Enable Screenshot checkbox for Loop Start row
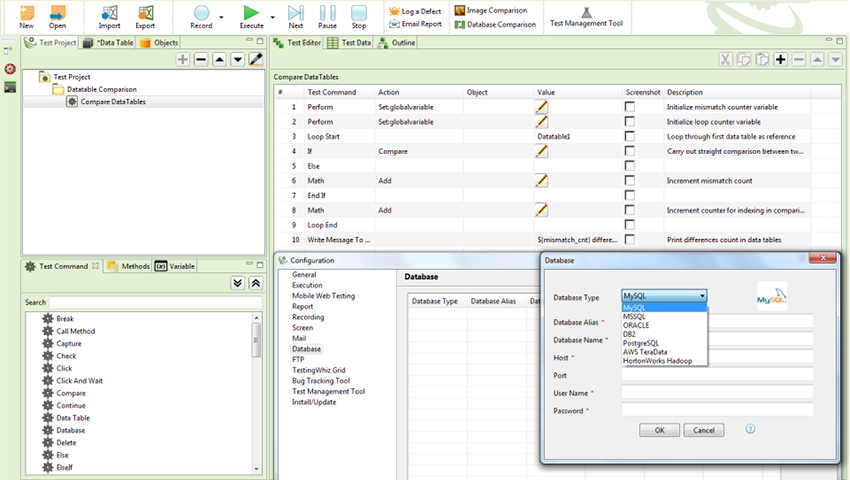 coord(630,136)
